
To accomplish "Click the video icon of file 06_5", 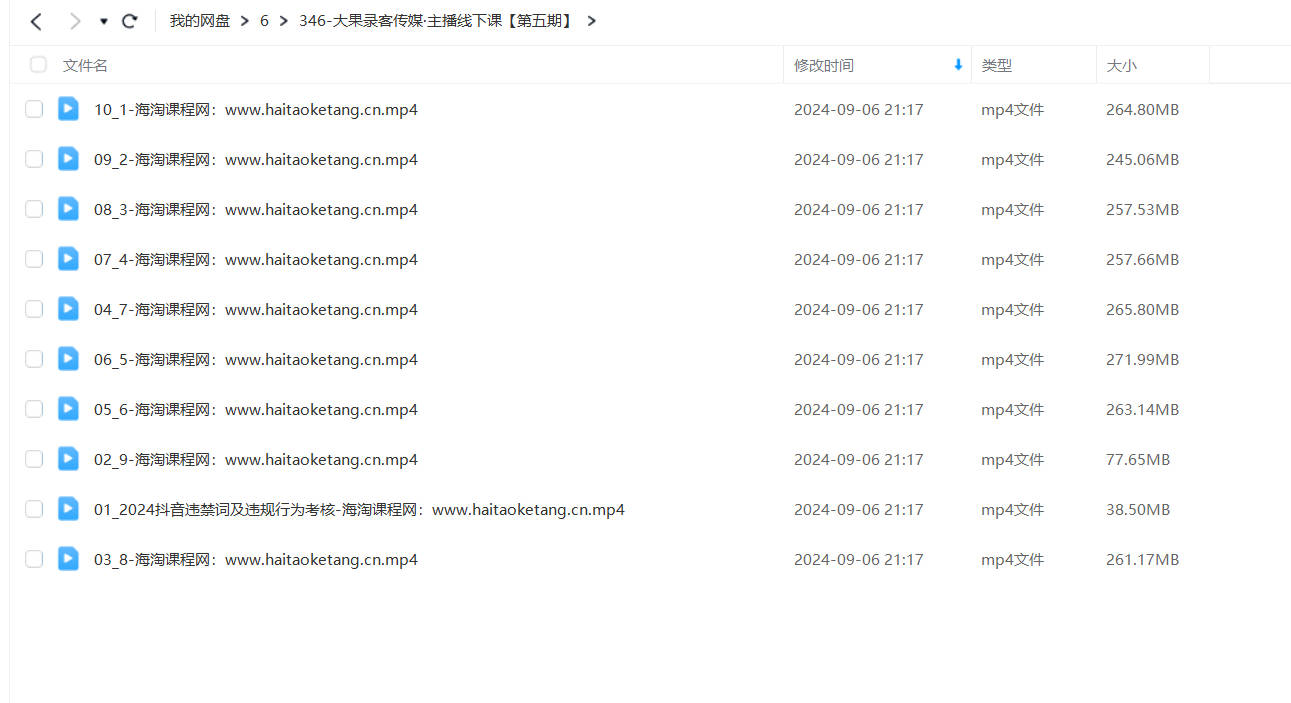I will coord(68,359).
